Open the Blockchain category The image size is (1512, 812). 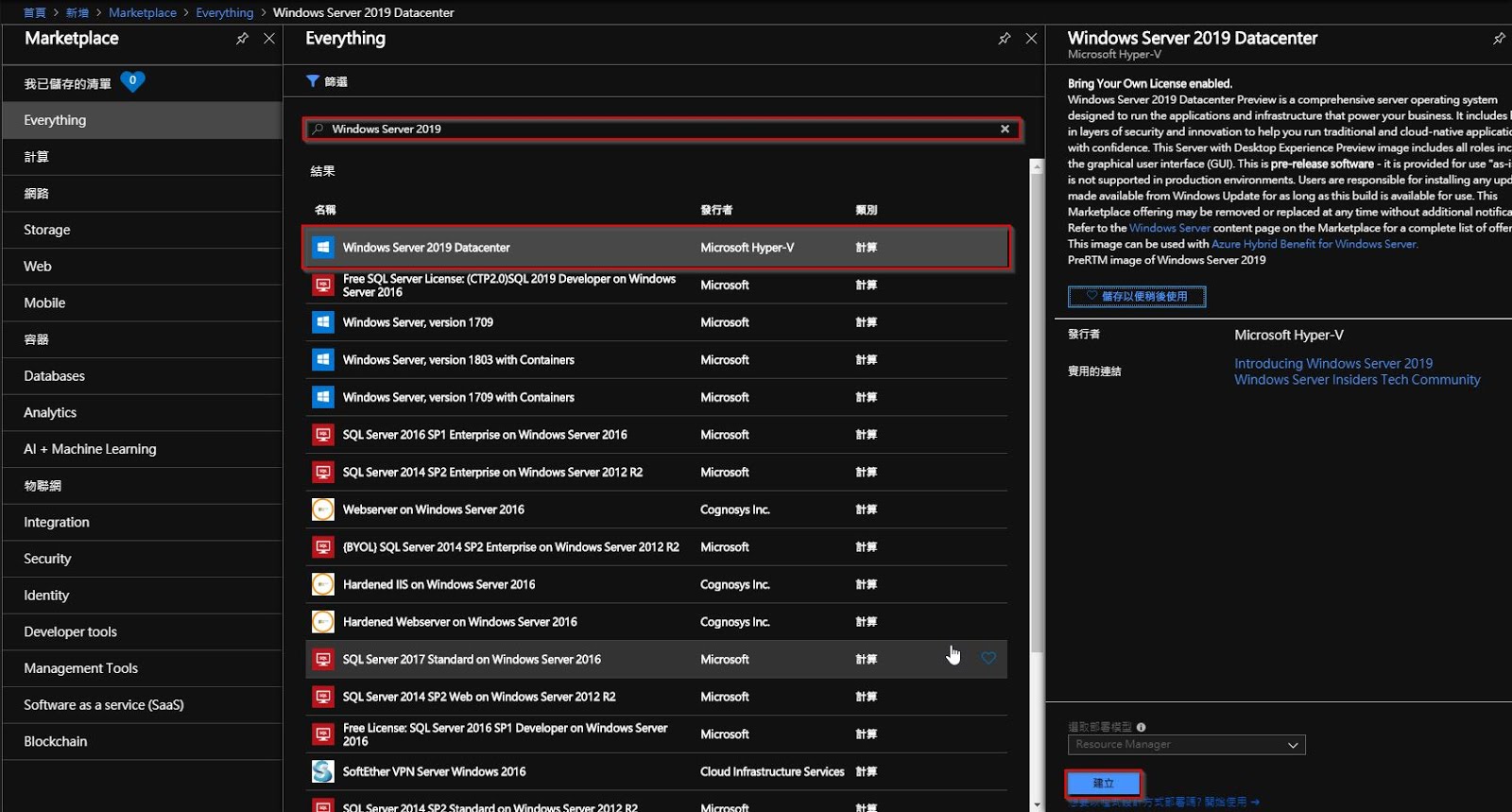pyautogui.click(x=143, y=742)
